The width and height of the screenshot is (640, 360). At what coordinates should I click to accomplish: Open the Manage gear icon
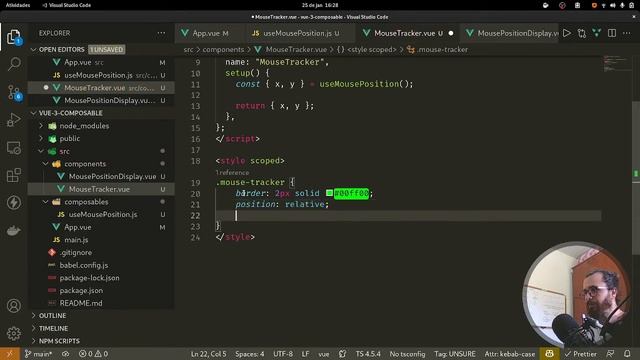(x=14, y=333)
